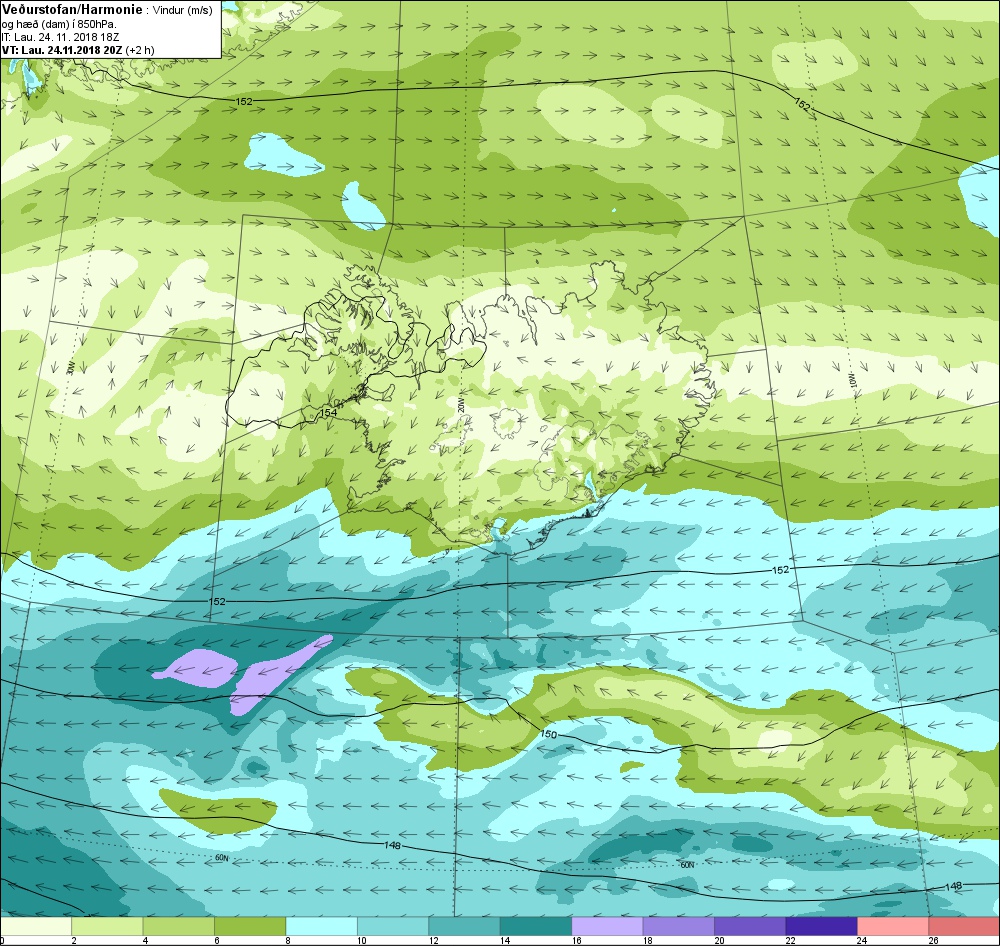Viewport: 1000px width, 946px height.
Task: Select the dark teal 14–16 m/s legend swatch
Action: tap(536, 926)
